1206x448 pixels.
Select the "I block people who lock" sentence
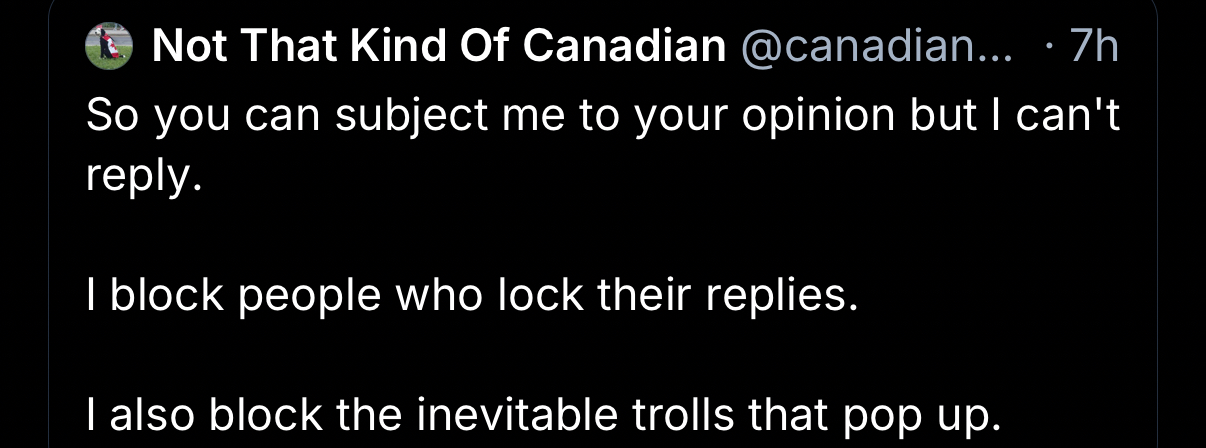click(x=472, y=298)
